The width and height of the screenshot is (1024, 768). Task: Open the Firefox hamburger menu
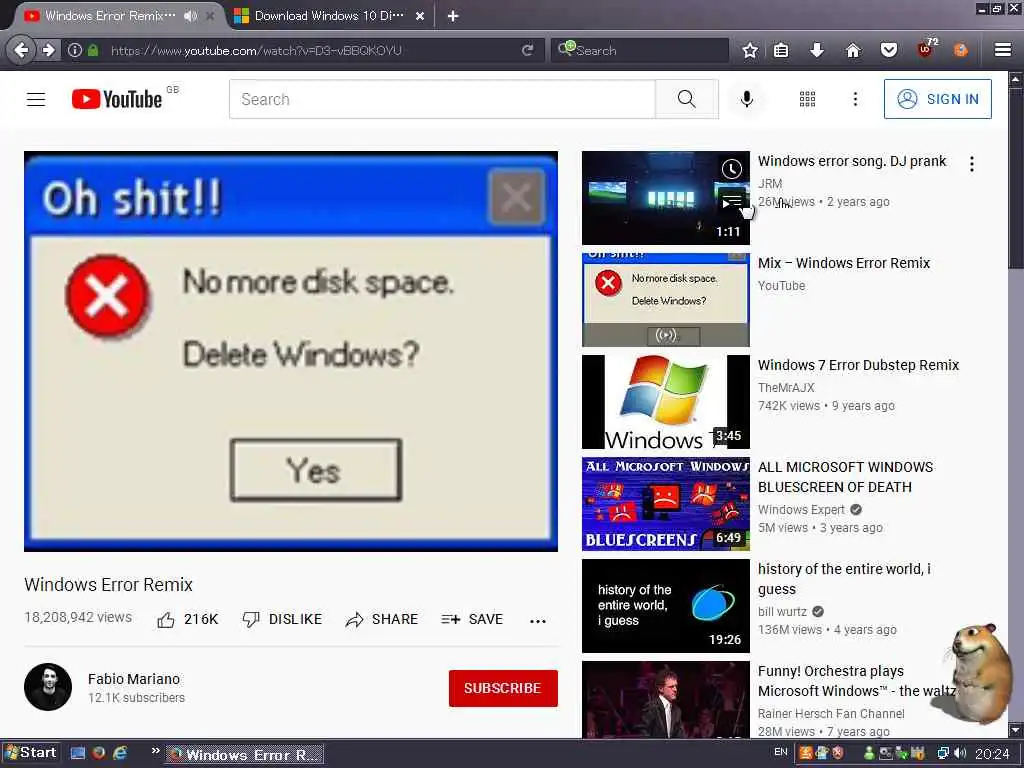(x=1003, y=50)
